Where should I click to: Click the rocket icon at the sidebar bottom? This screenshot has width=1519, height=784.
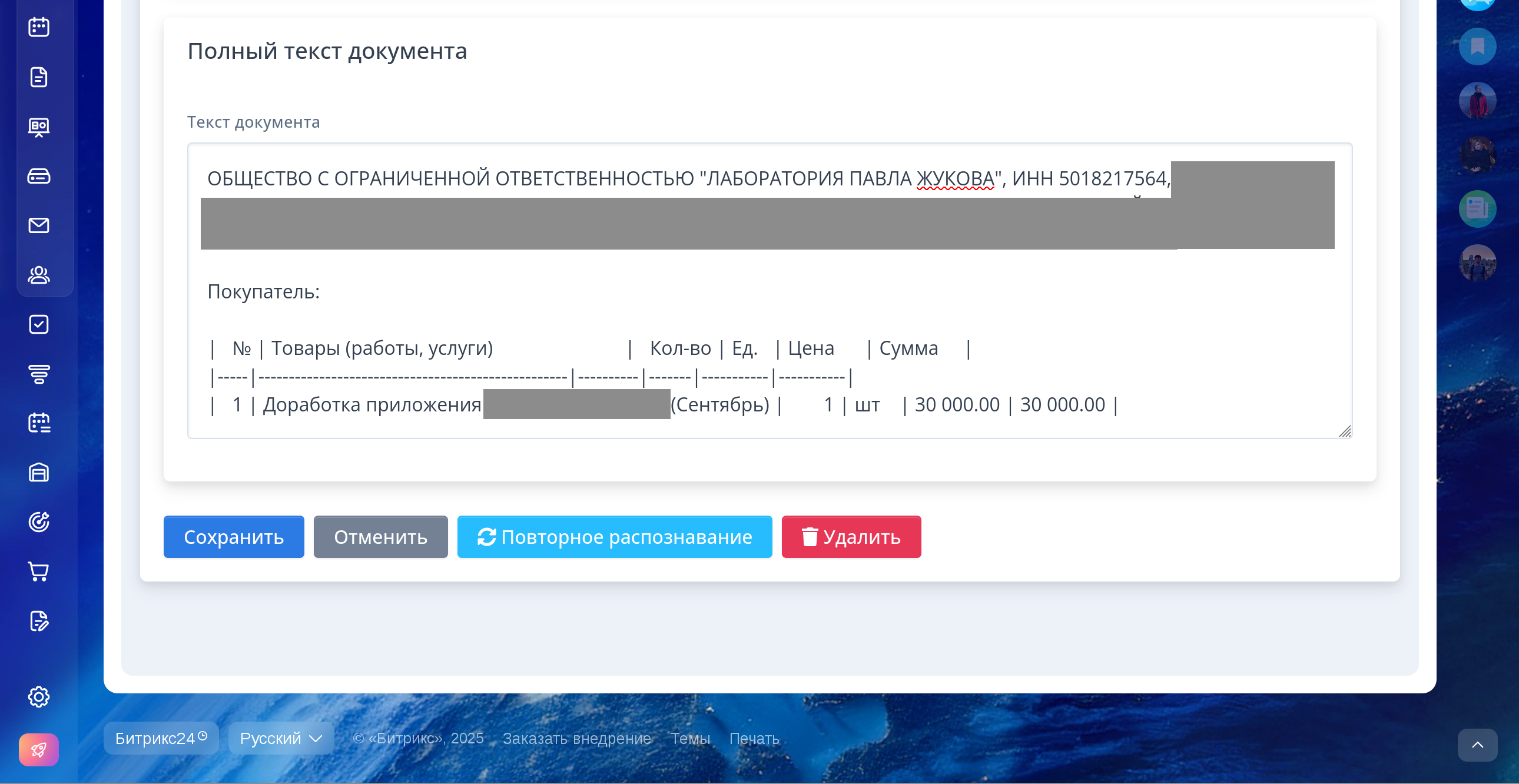[39, 749]
